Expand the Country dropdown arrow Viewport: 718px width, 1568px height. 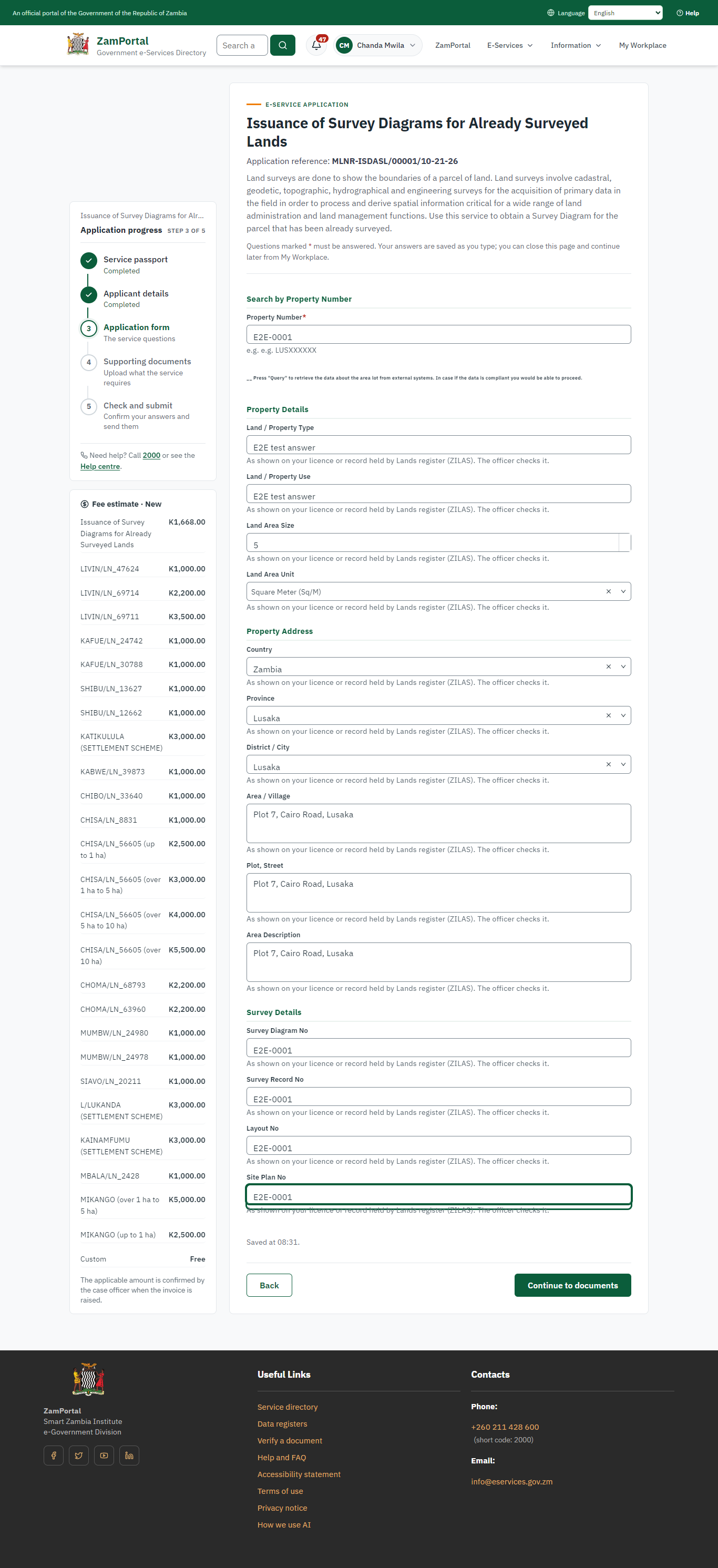[x=623, y=666]
